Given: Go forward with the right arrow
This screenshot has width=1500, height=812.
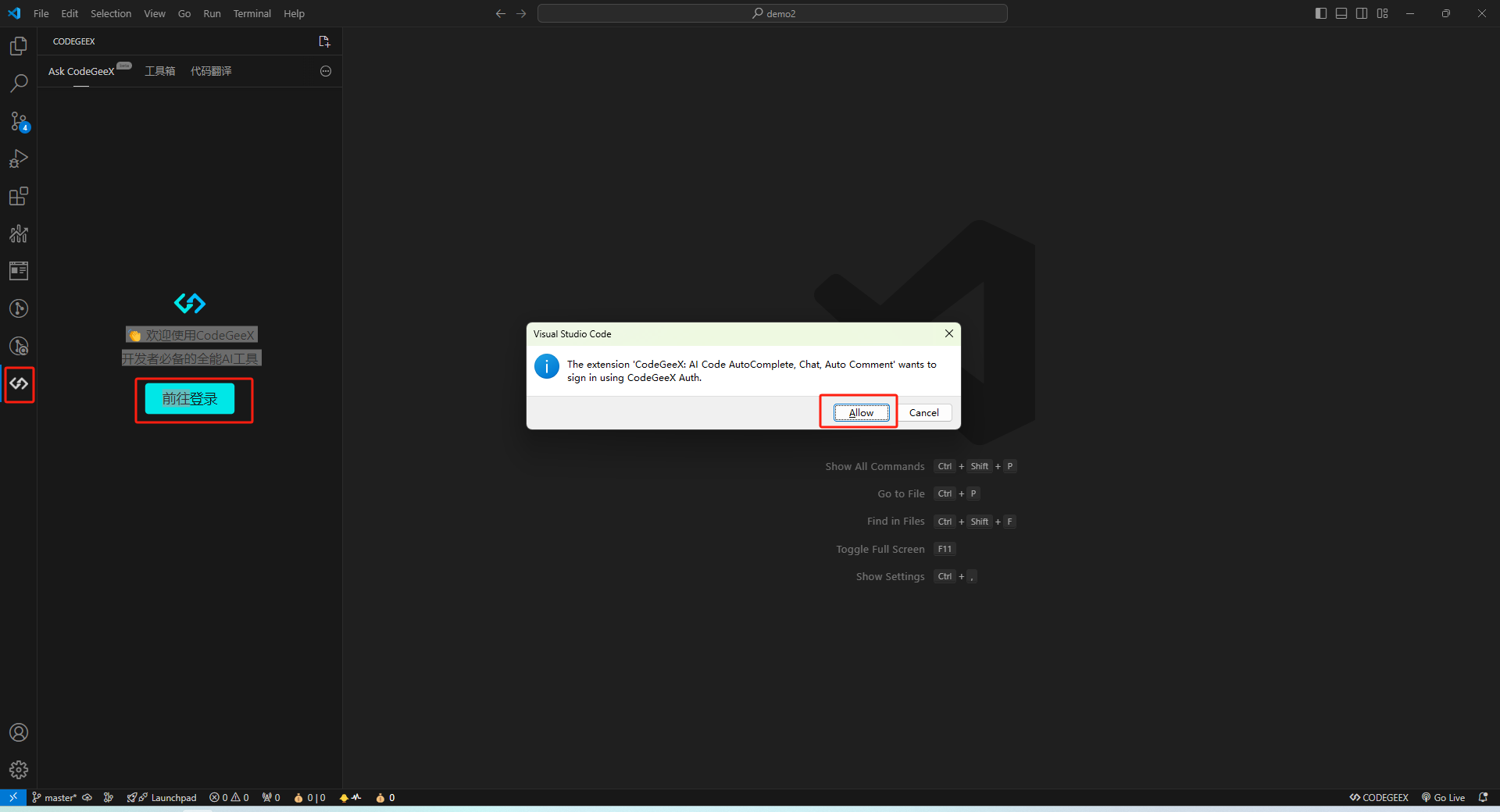Looking at the screenshot, I should point(521,13).
